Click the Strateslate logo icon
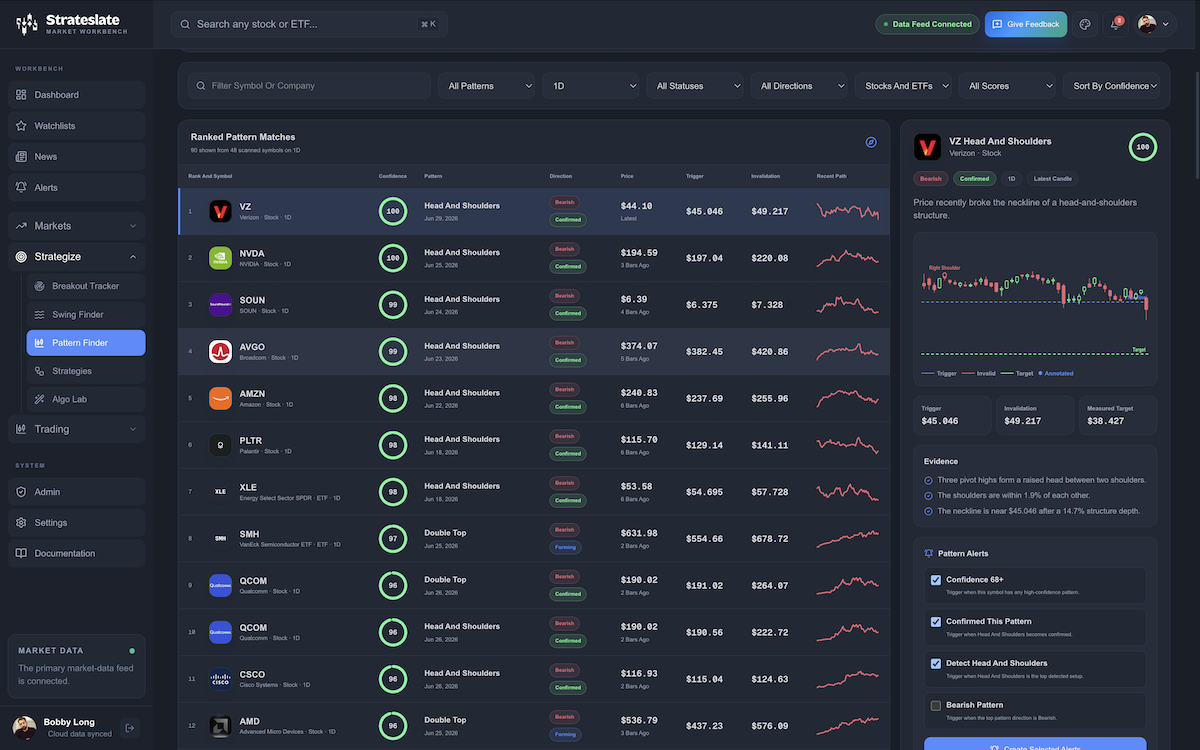Image resolution: width=1200 pixels, height=750 pixels. point(27,23)
